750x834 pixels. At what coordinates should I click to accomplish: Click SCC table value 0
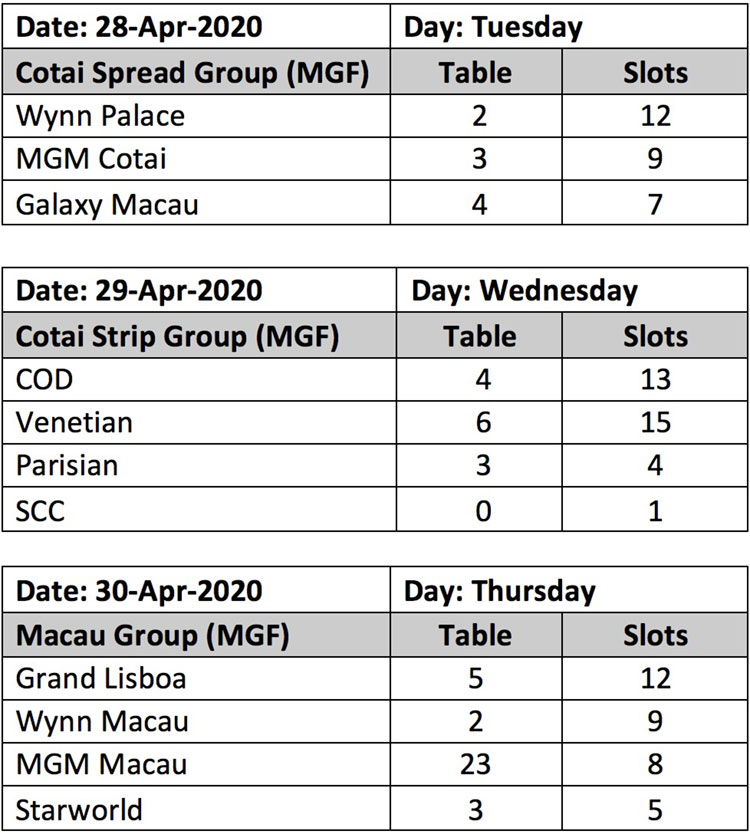(483, 511)
